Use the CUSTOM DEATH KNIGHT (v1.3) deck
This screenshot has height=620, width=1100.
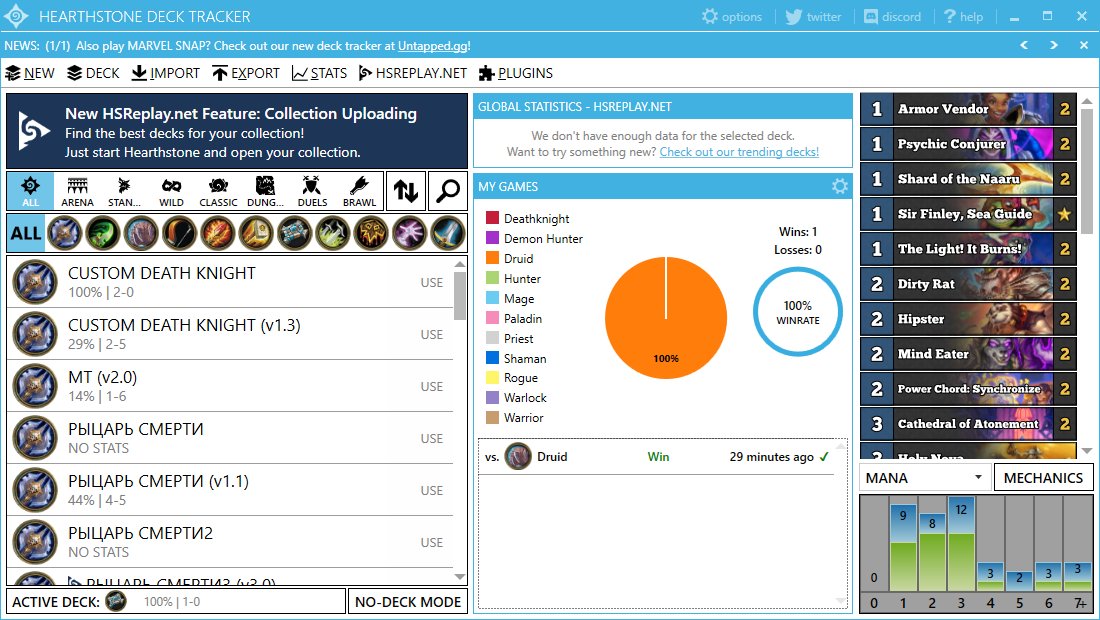point(431,335)
